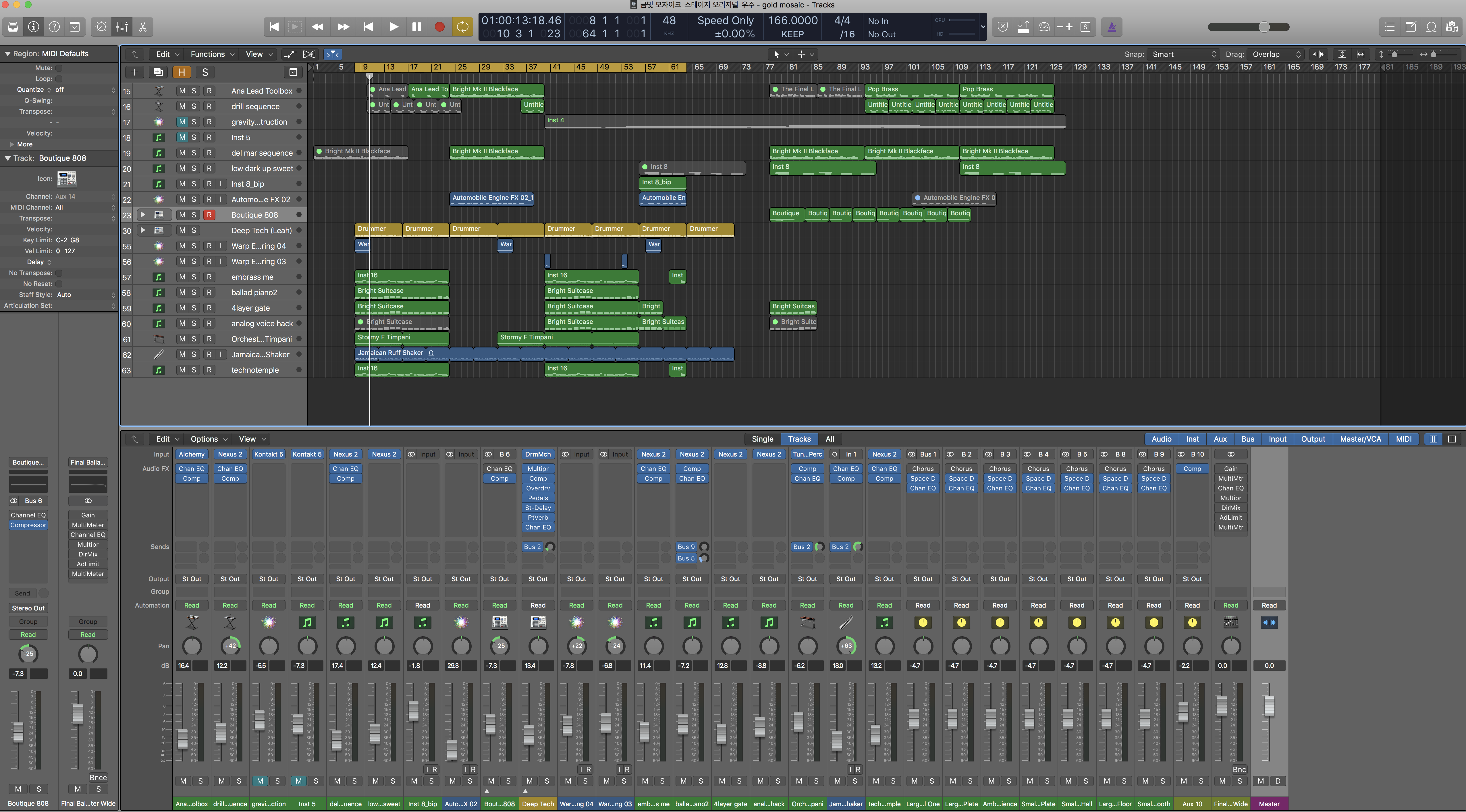The height and width of the screenshot is (812, 1466).
Task: Toggle global Solo S button in track header
Action: click(x=205, y=72)
